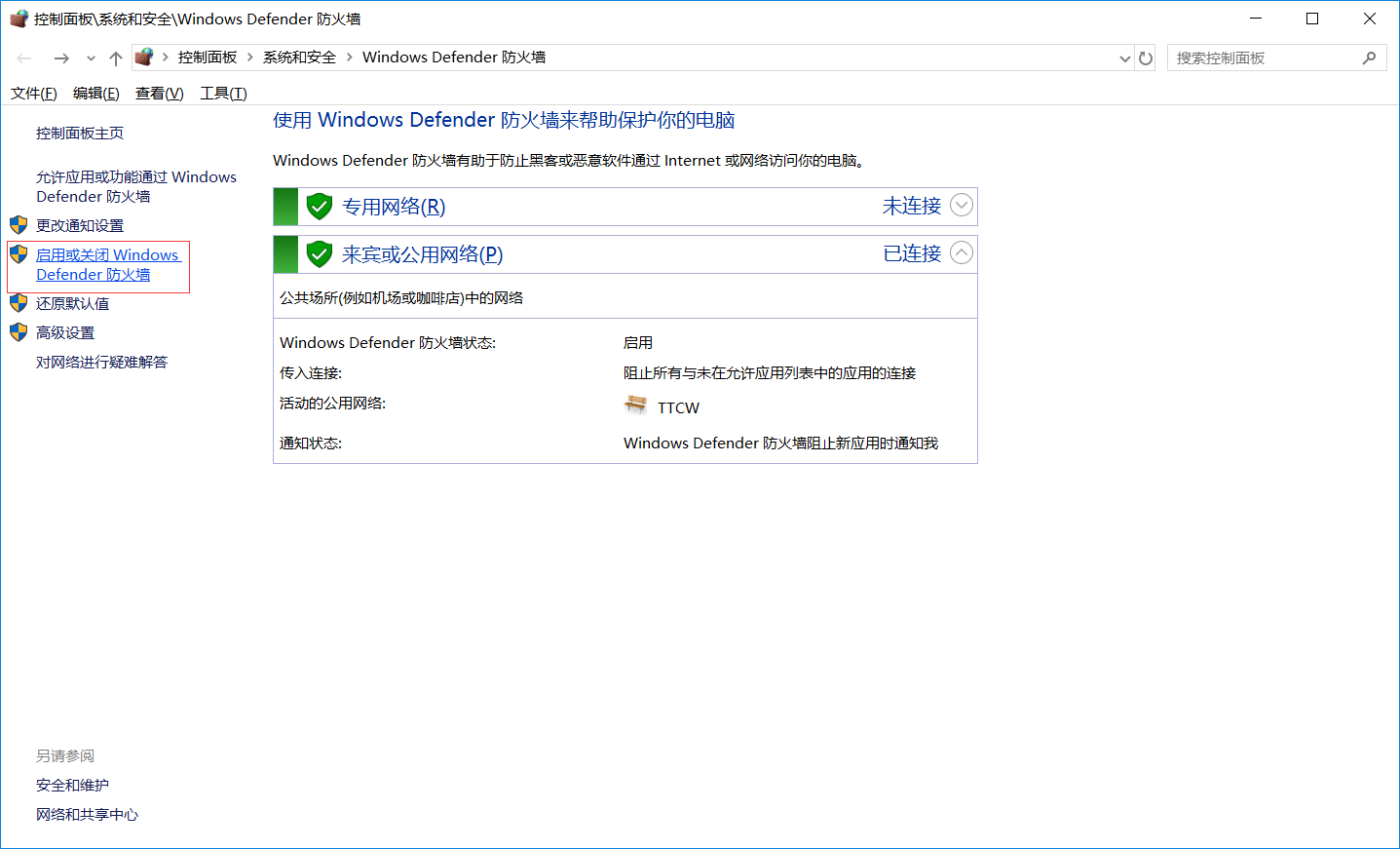Open 允许应用或功能通过 Windows Defender 防火墙
Image resolution: width=1400 pixels, height=849 pixels.
(x=136, y=186)
